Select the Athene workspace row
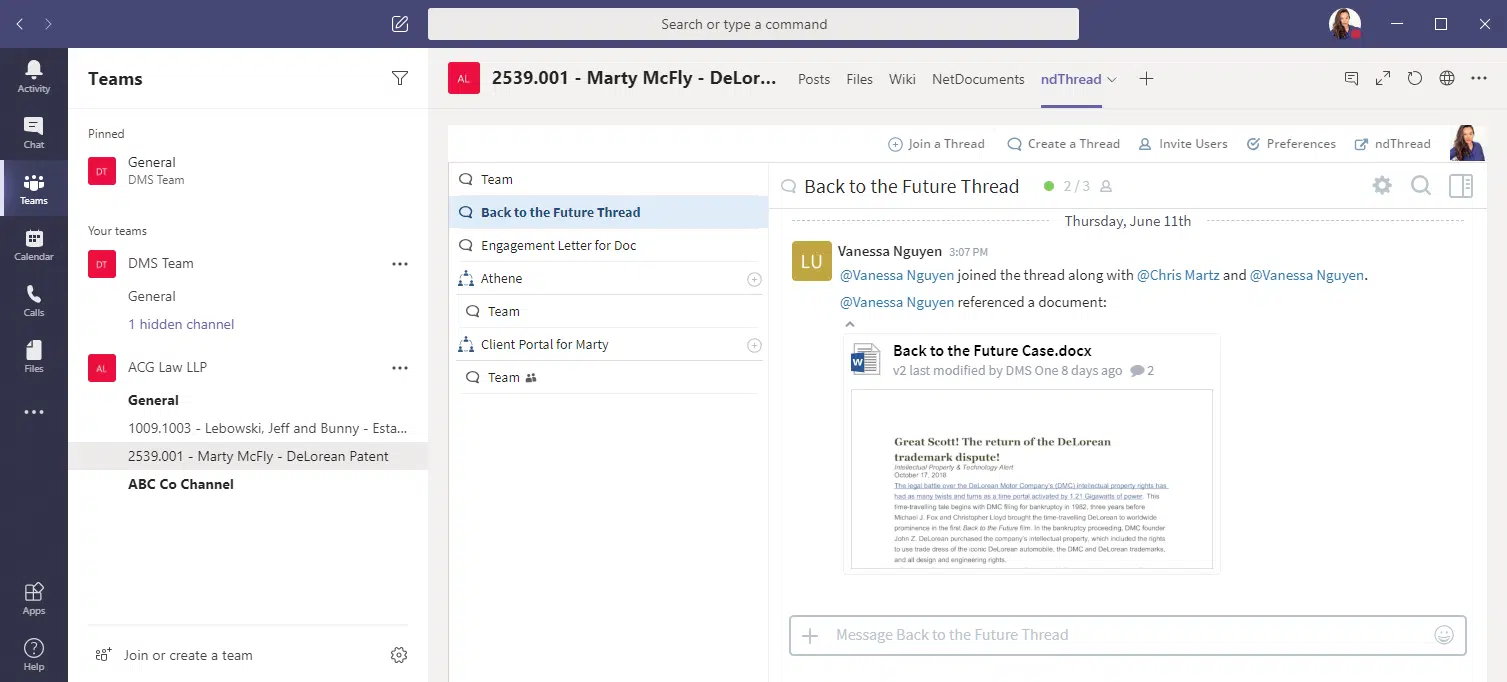The image size is (1507, 682). 608,278
